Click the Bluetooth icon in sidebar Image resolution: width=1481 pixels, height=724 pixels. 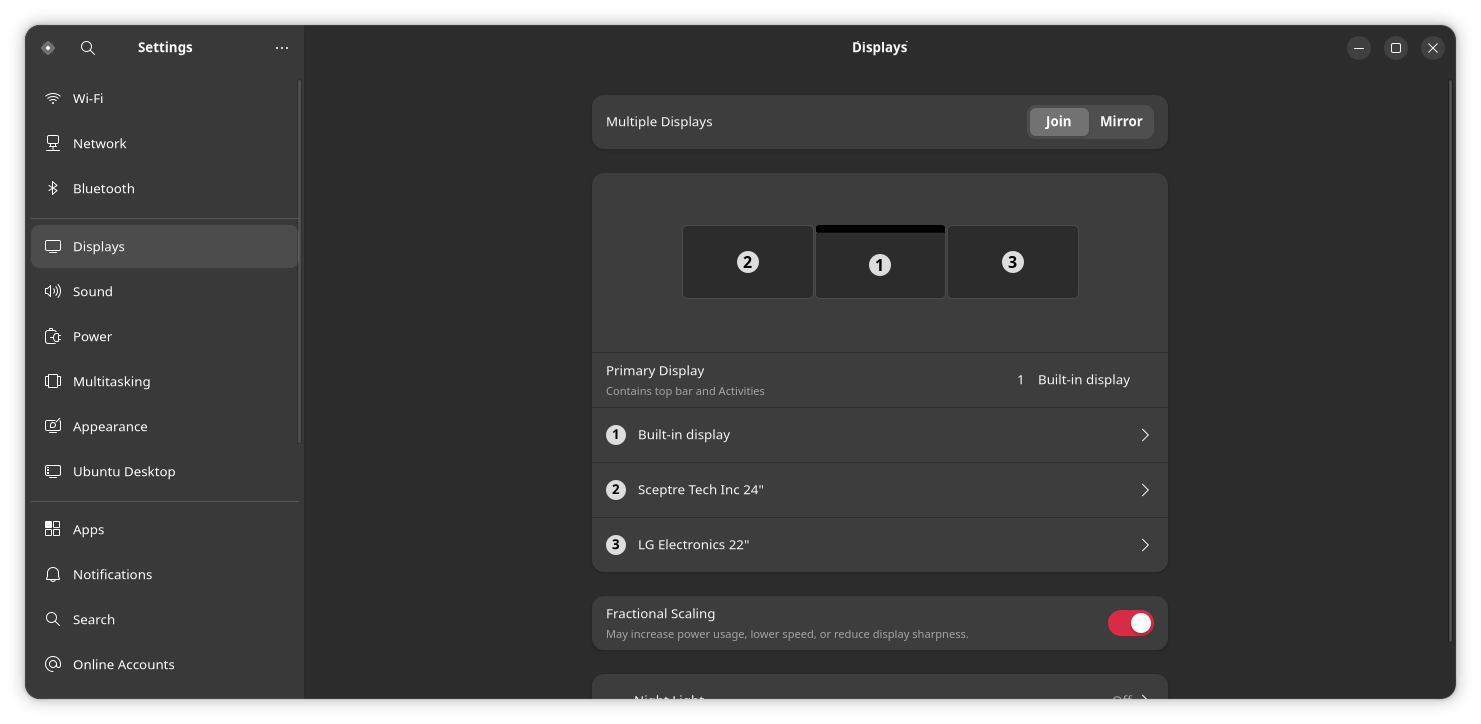(x=53, y=188)
